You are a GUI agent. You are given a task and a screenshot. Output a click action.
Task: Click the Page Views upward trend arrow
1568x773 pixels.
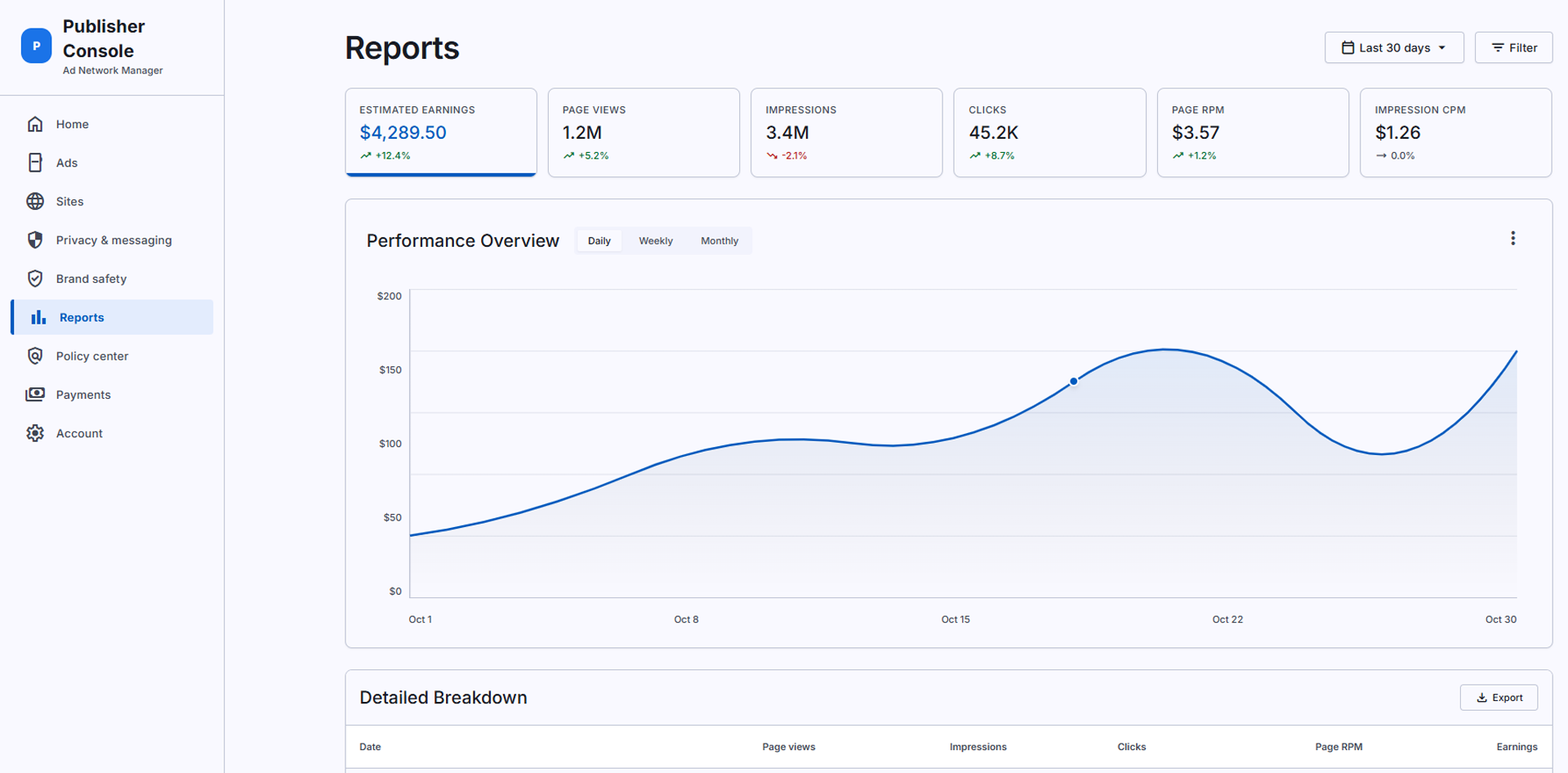(x=568, y=155)
